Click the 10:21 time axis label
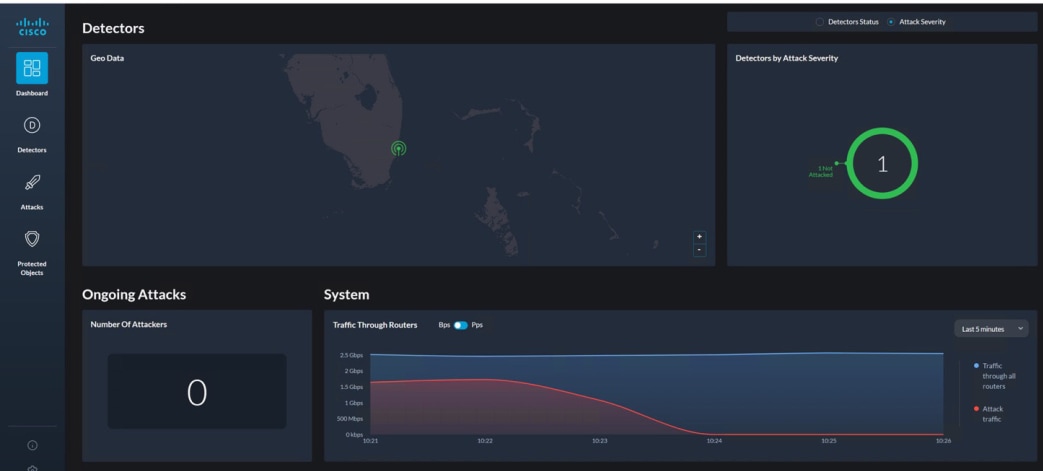The height and width of the screenshot is (471, 1043). tap(371, 440)
